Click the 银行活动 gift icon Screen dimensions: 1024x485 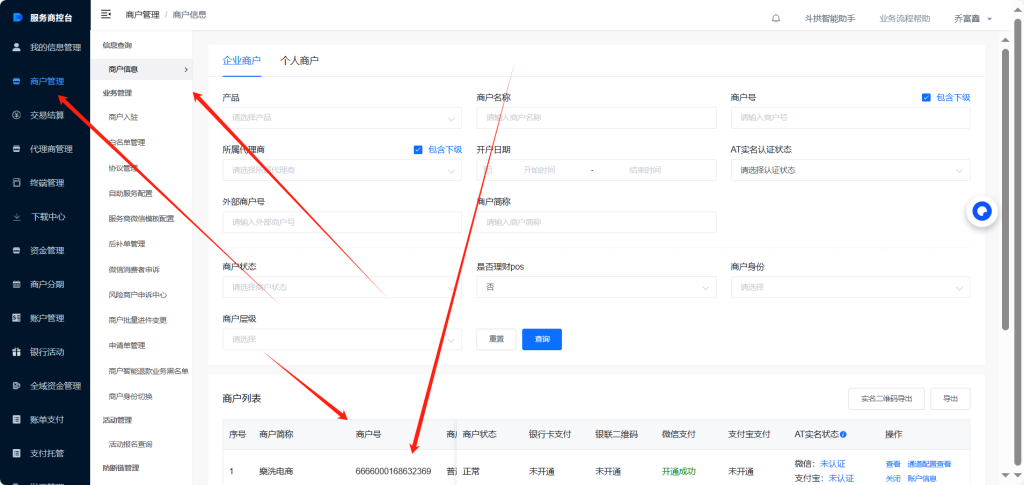point(17,352)
